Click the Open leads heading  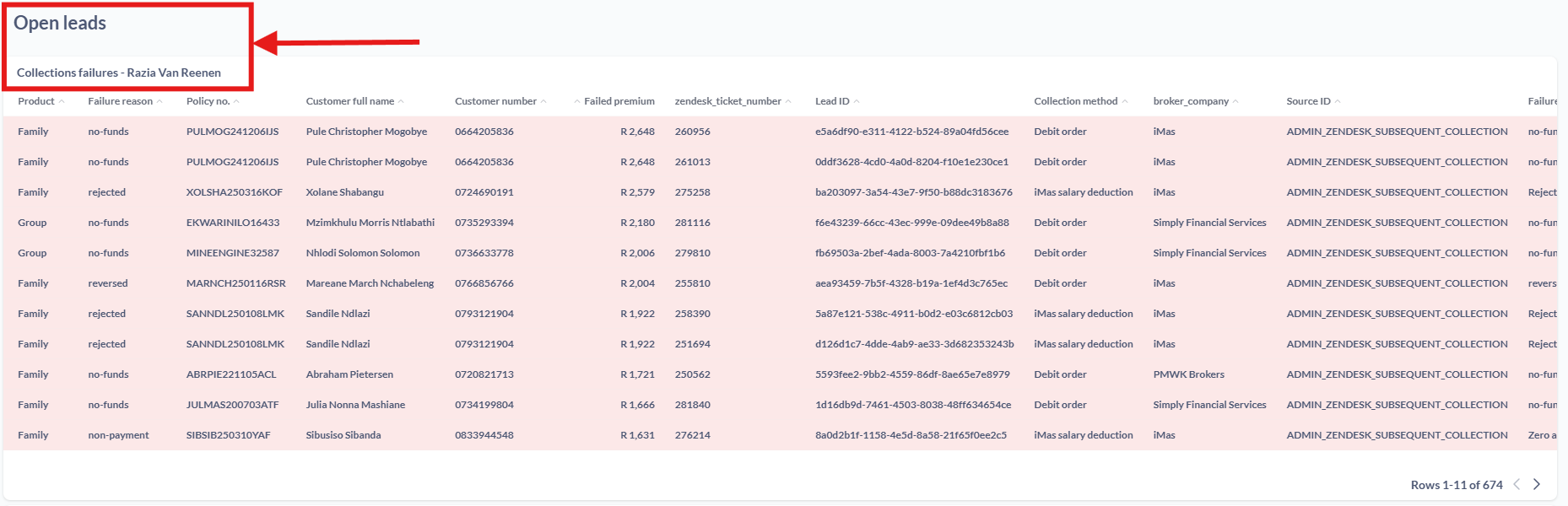pyautogui.click(x=60, y=24)
